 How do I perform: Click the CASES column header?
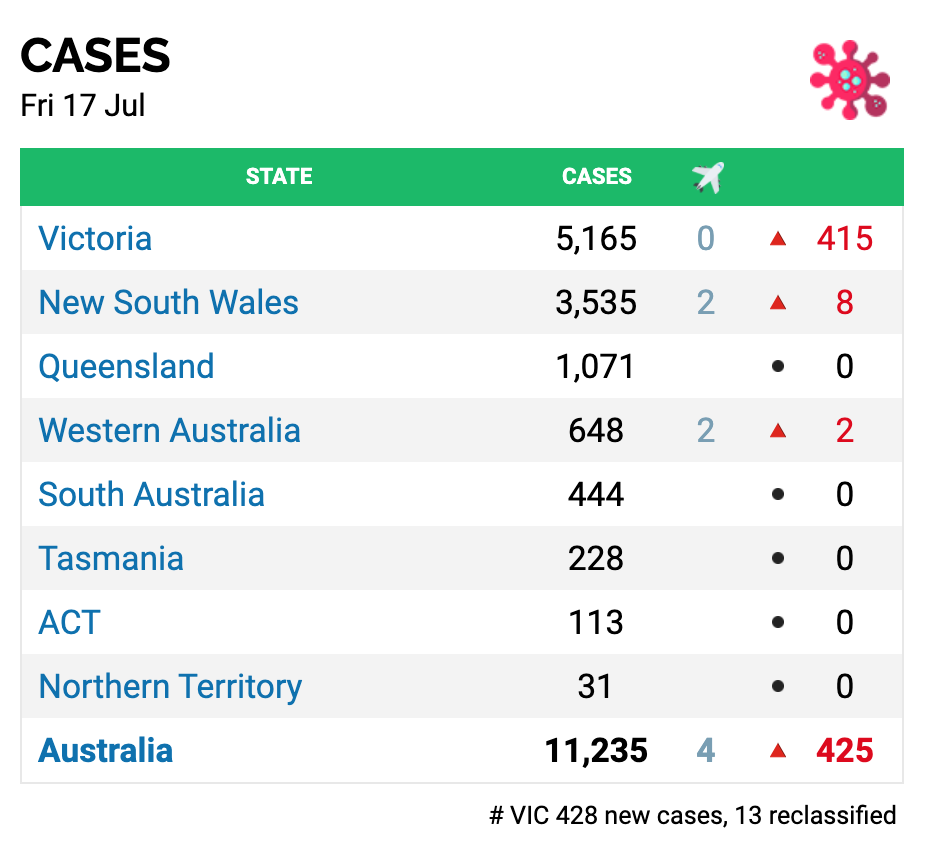597,177
